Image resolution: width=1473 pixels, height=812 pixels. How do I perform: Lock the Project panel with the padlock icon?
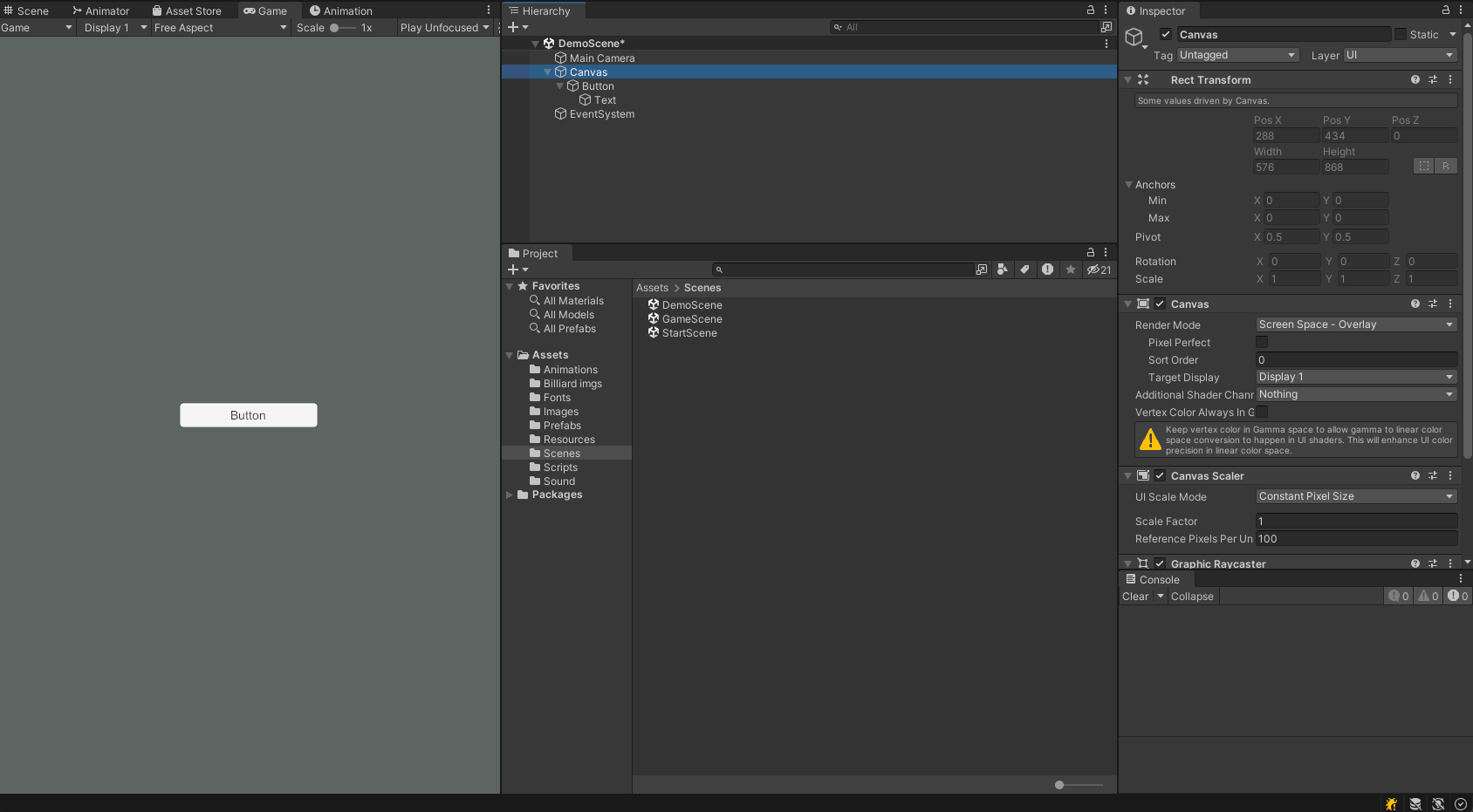[x=1090, y=253]
